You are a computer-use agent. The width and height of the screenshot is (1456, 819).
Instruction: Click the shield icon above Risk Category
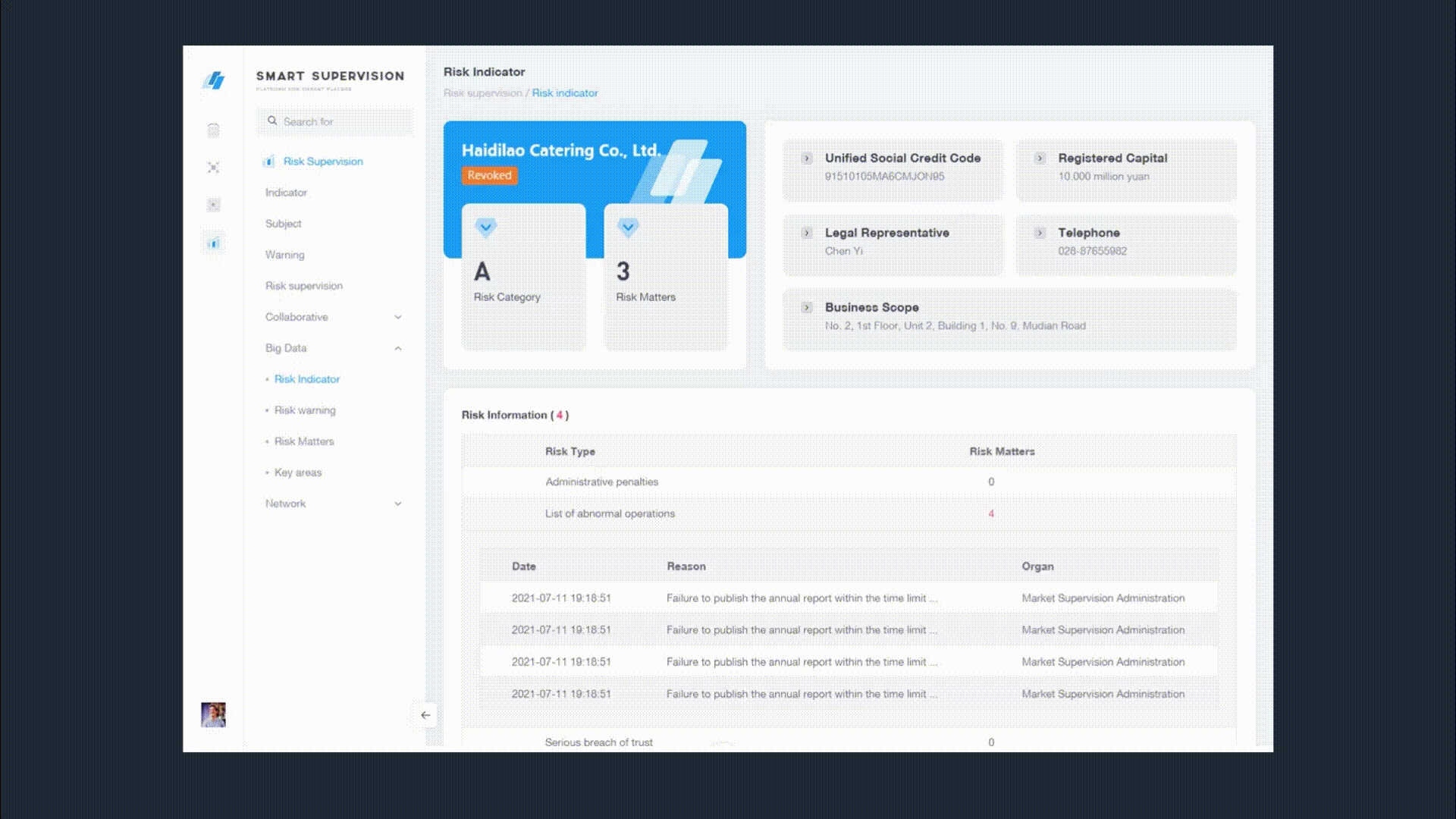coord(486,227)
